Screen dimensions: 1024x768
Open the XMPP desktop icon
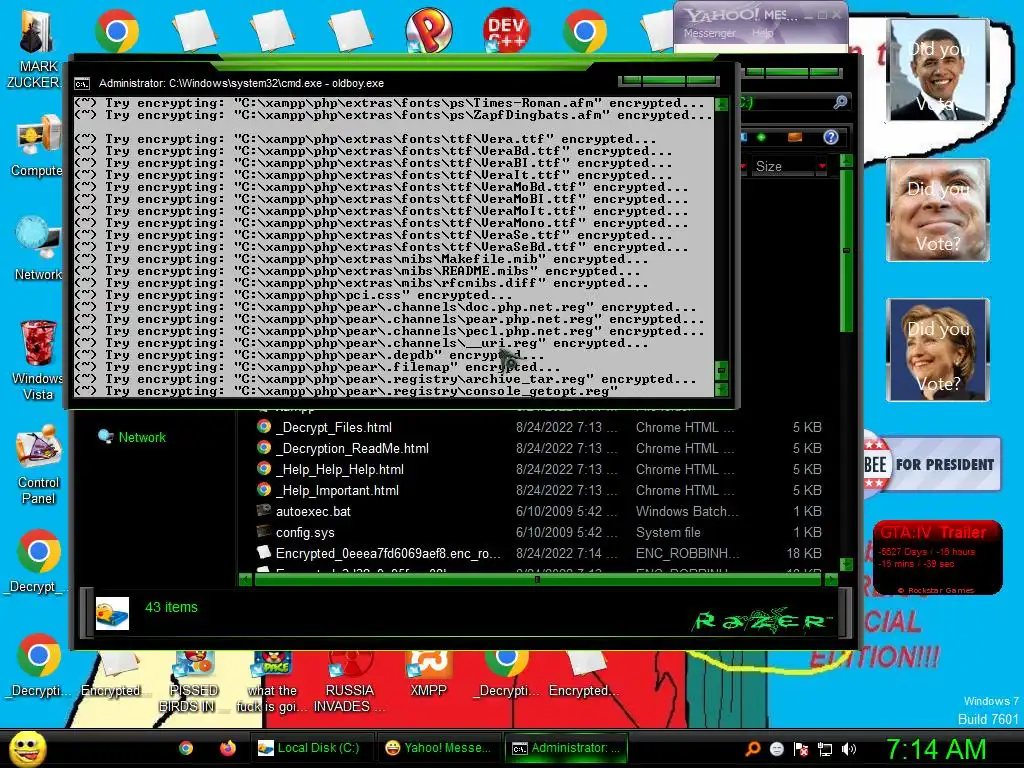click(428, 675)
